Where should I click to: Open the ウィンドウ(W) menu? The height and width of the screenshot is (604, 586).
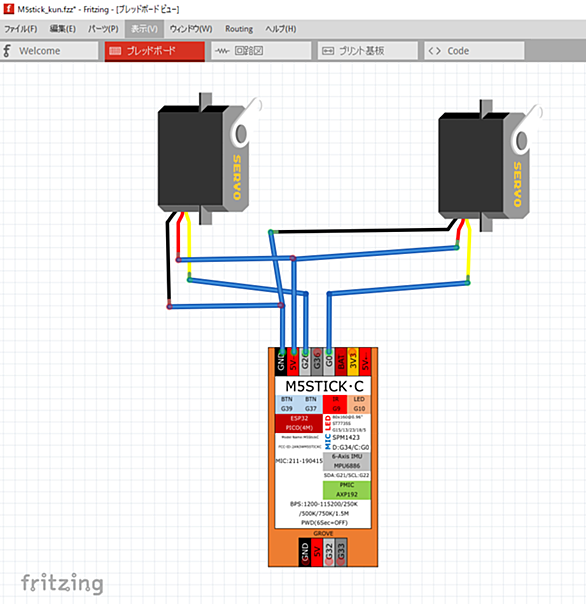point(191,29)
